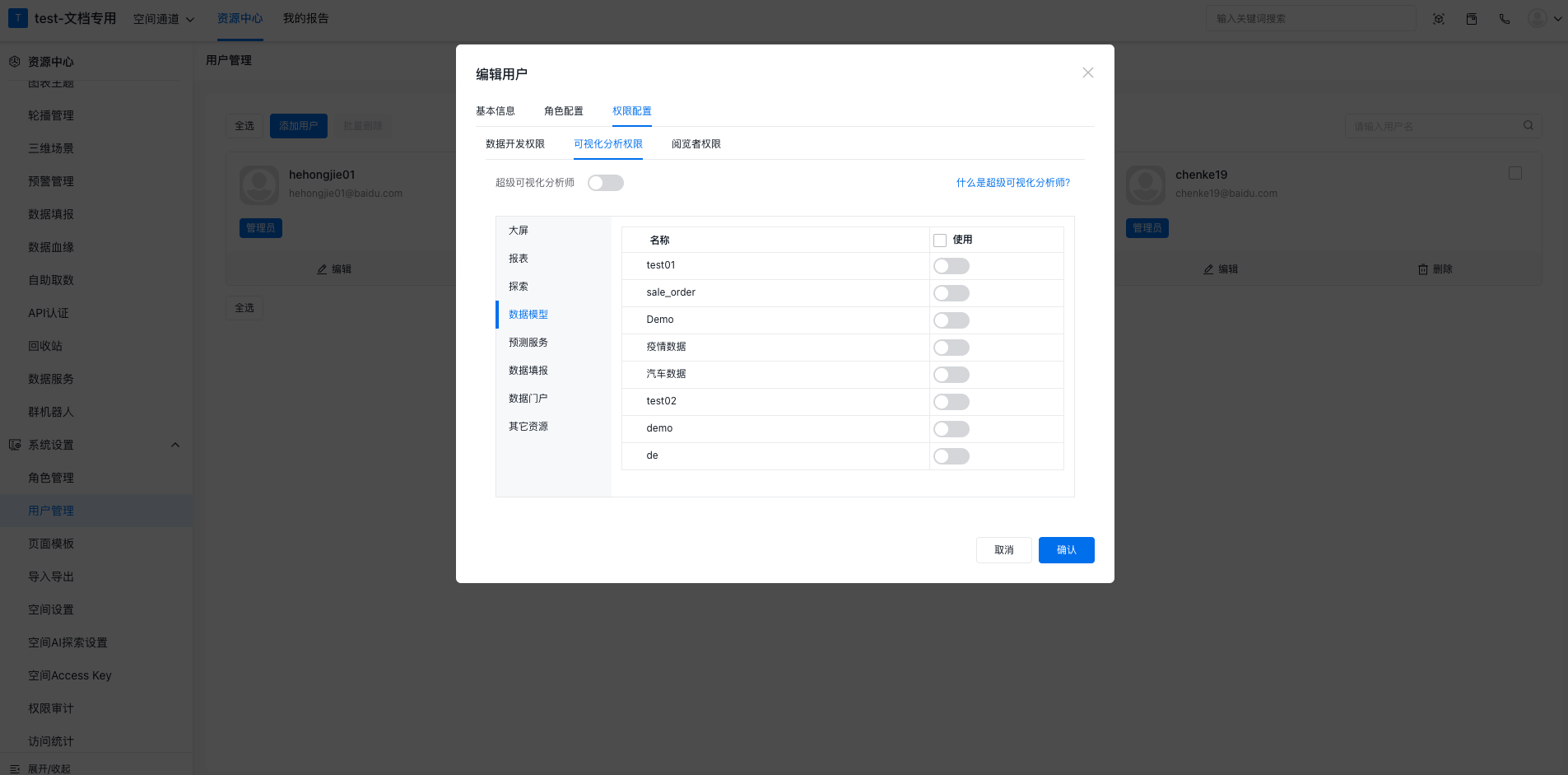The width and height of the screenshot is (1568, 775).
Task: Check the 使用 header checkbox
Action: 940,240
